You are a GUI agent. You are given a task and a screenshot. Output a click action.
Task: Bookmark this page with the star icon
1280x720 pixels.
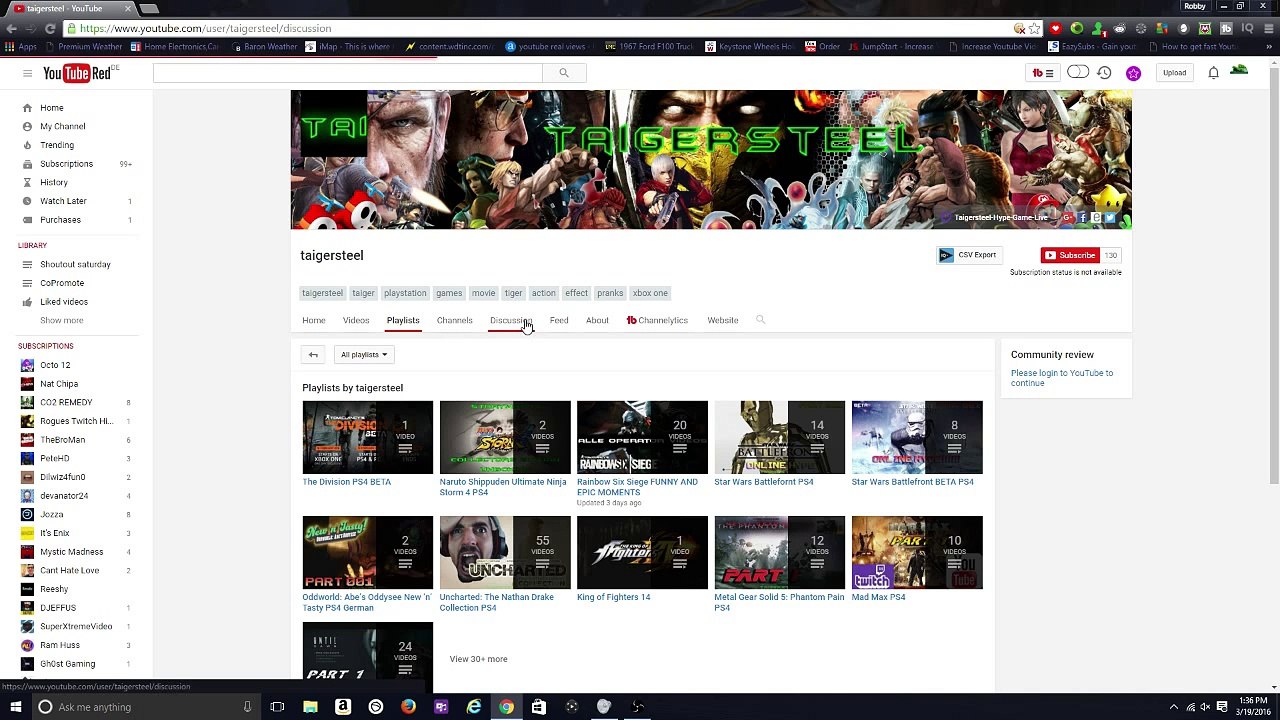(x=1034, y=28)
